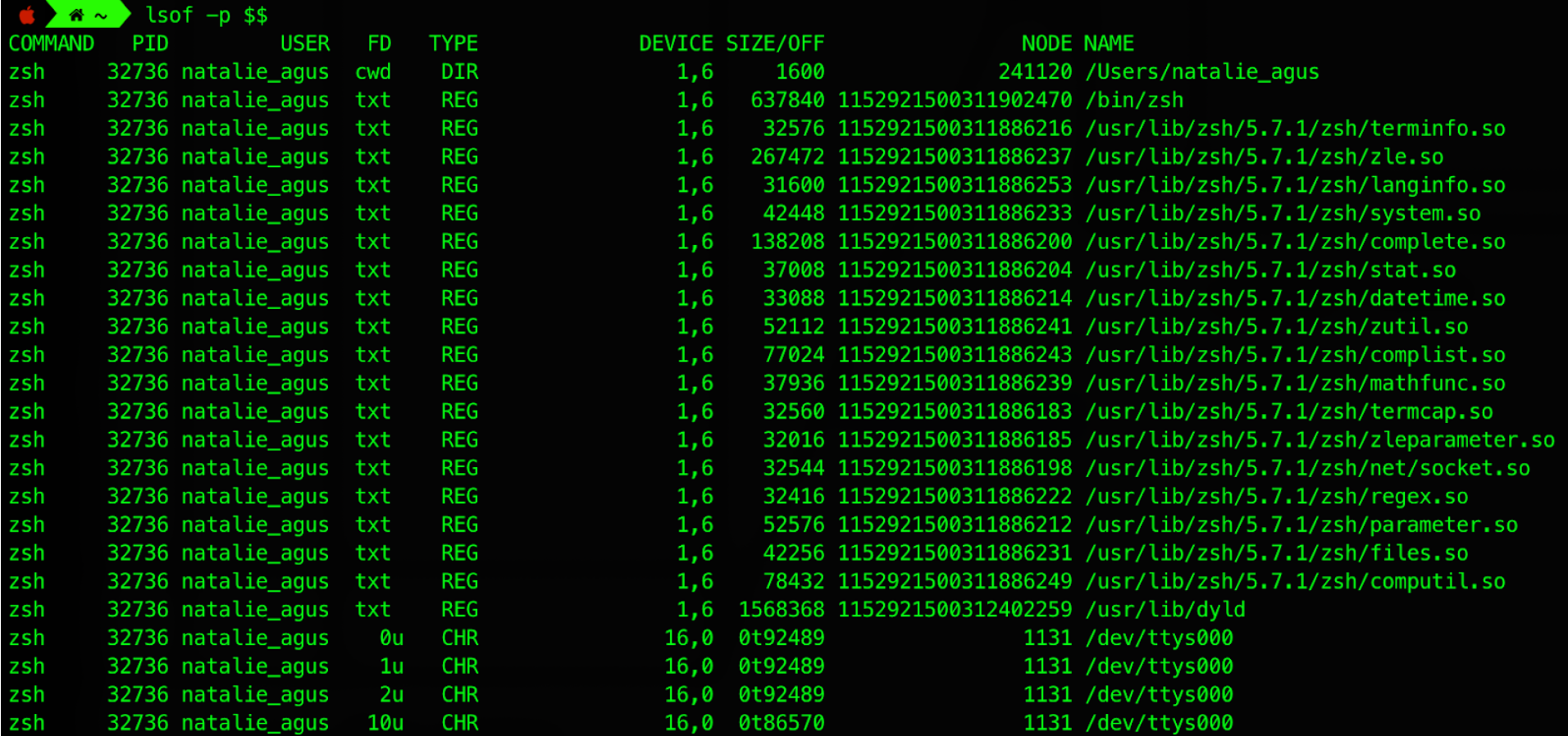The width and height of the screenshot is (1568, 736).
Task: Click the terminfo.so library path
Action: [1295, 129]
